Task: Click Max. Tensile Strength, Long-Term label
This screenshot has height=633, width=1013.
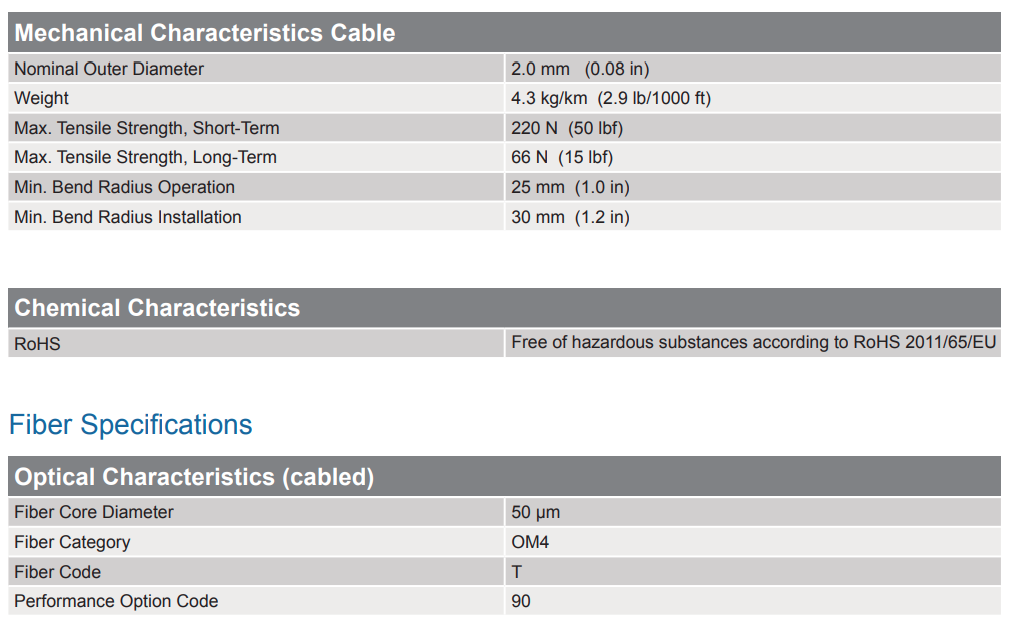Action: coord(145,157)
